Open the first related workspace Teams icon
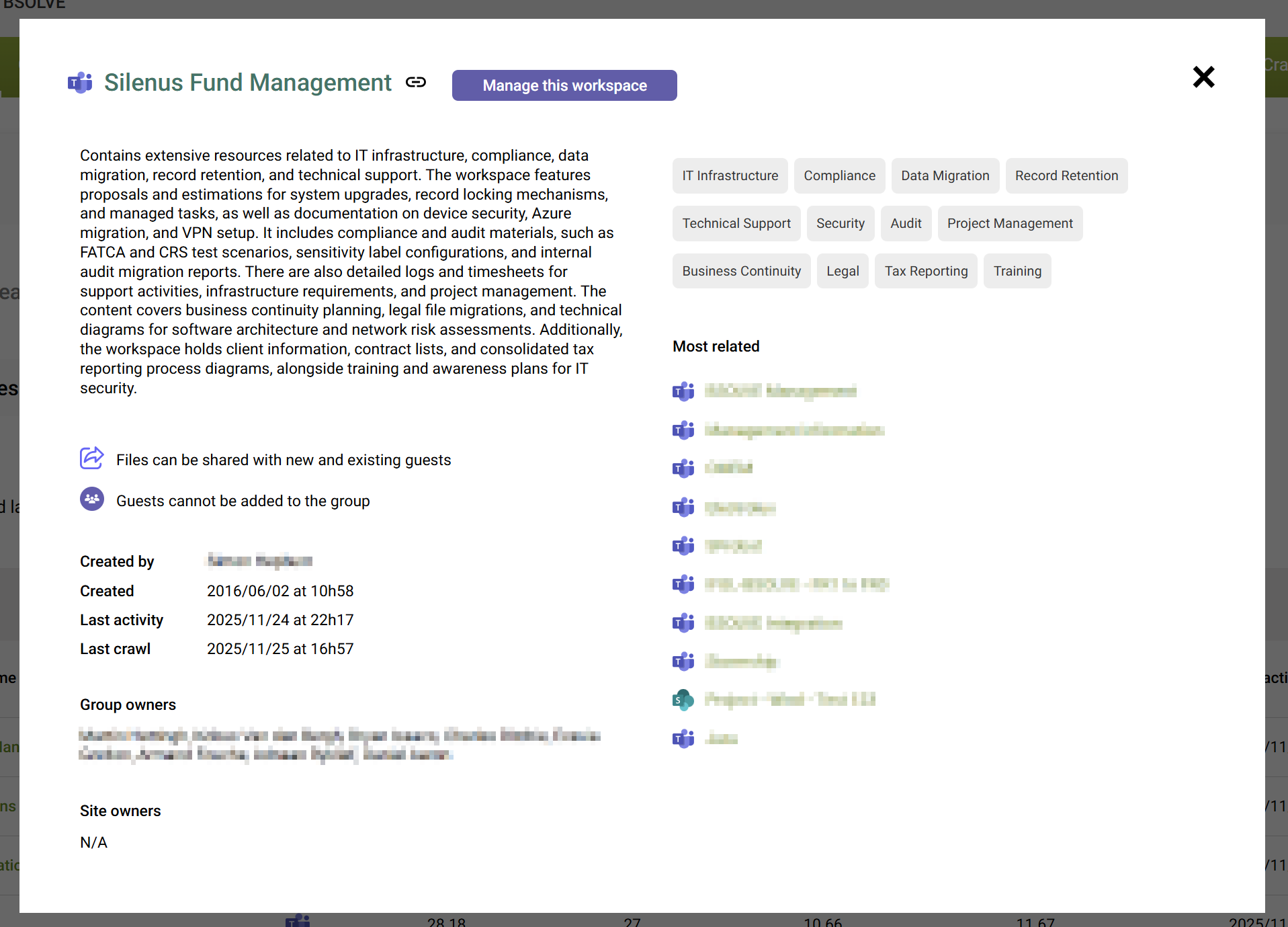This screenshot has width=1288, height=927. point(683,391)
